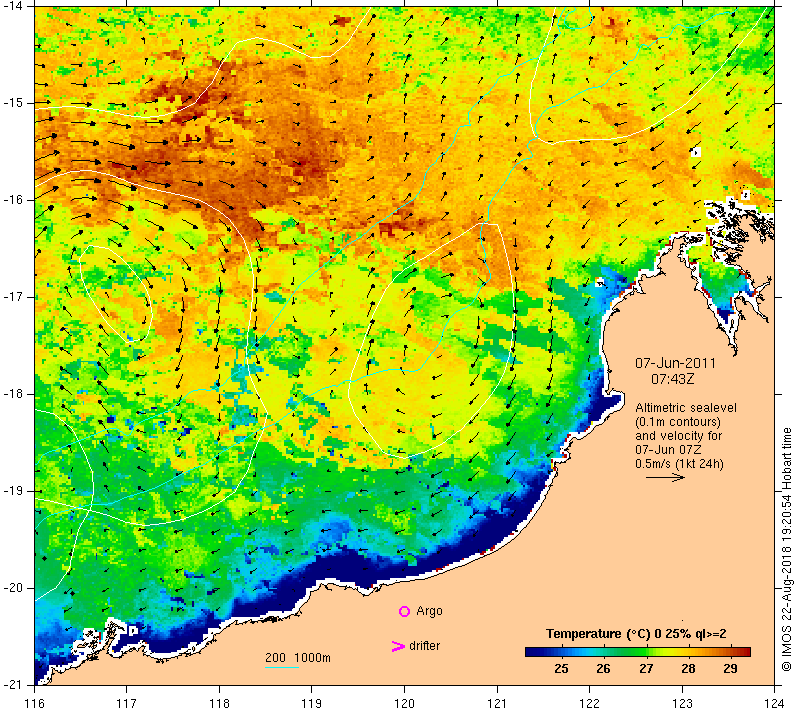Click the longitude axis label 119
This screenshot has width=800, height=710.
pos(312,703)
